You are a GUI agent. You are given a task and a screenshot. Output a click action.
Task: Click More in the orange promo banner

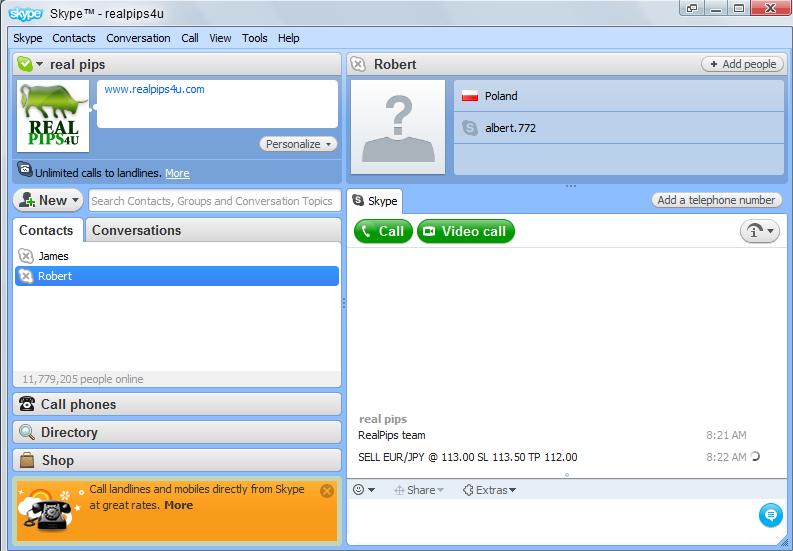pyautogui.click(x=179, y=505)
